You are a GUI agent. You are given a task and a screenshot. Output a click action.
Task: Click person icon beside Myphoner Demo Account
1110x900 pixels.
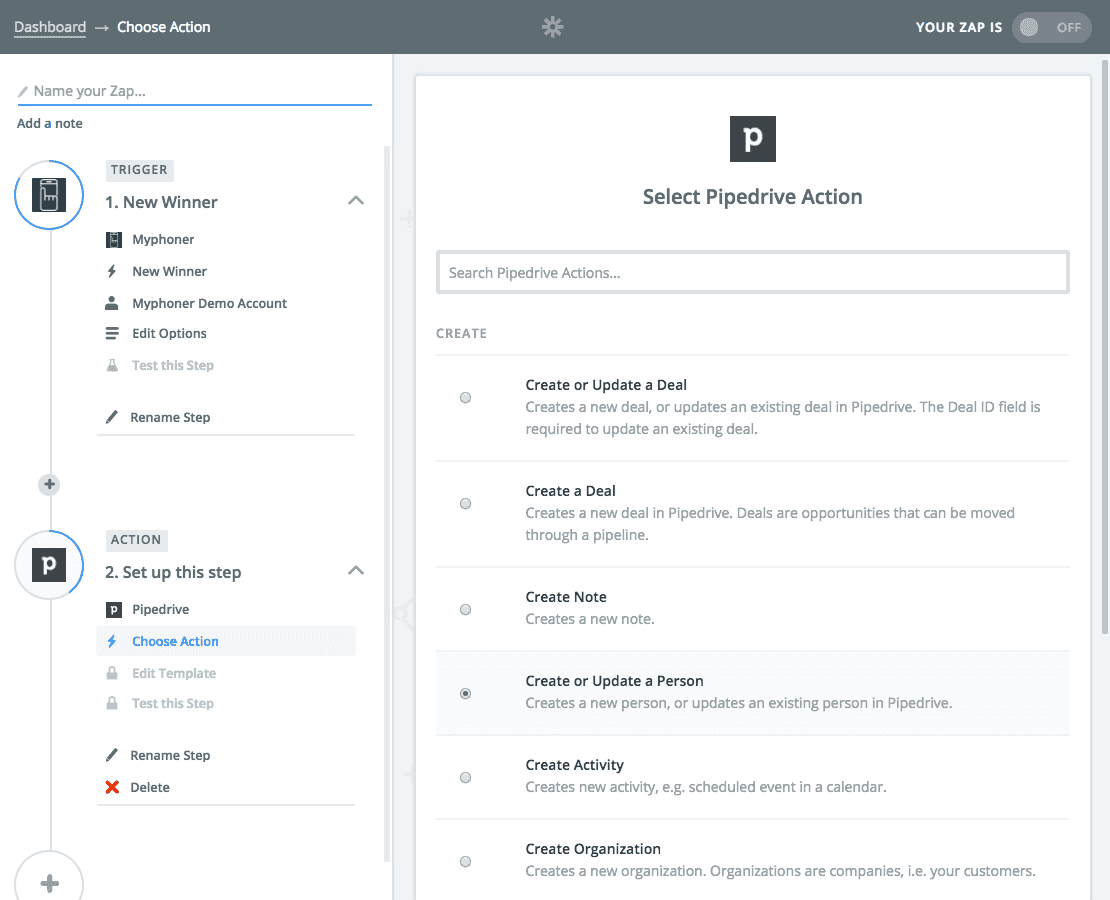112,303
